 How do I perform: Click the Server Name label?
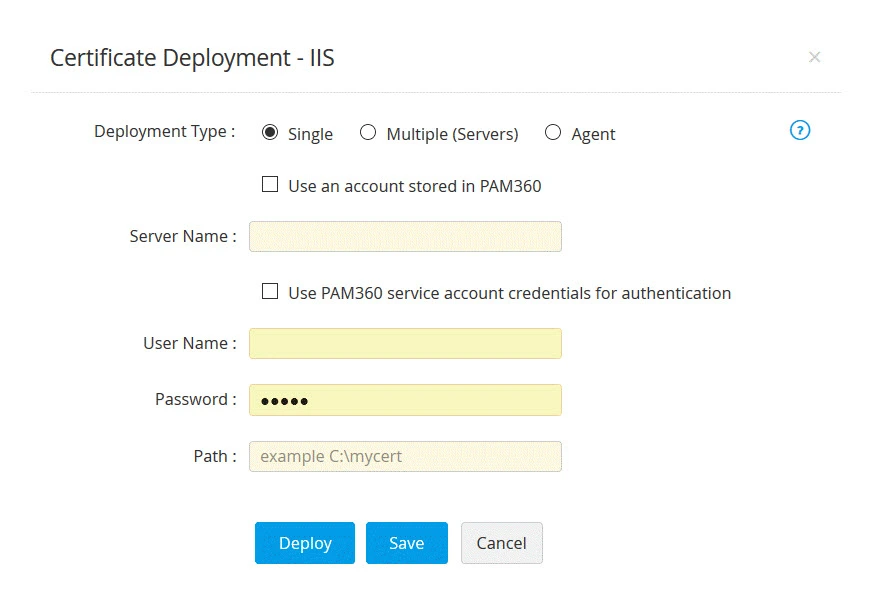pyautogui.click(x=181, y=236)
